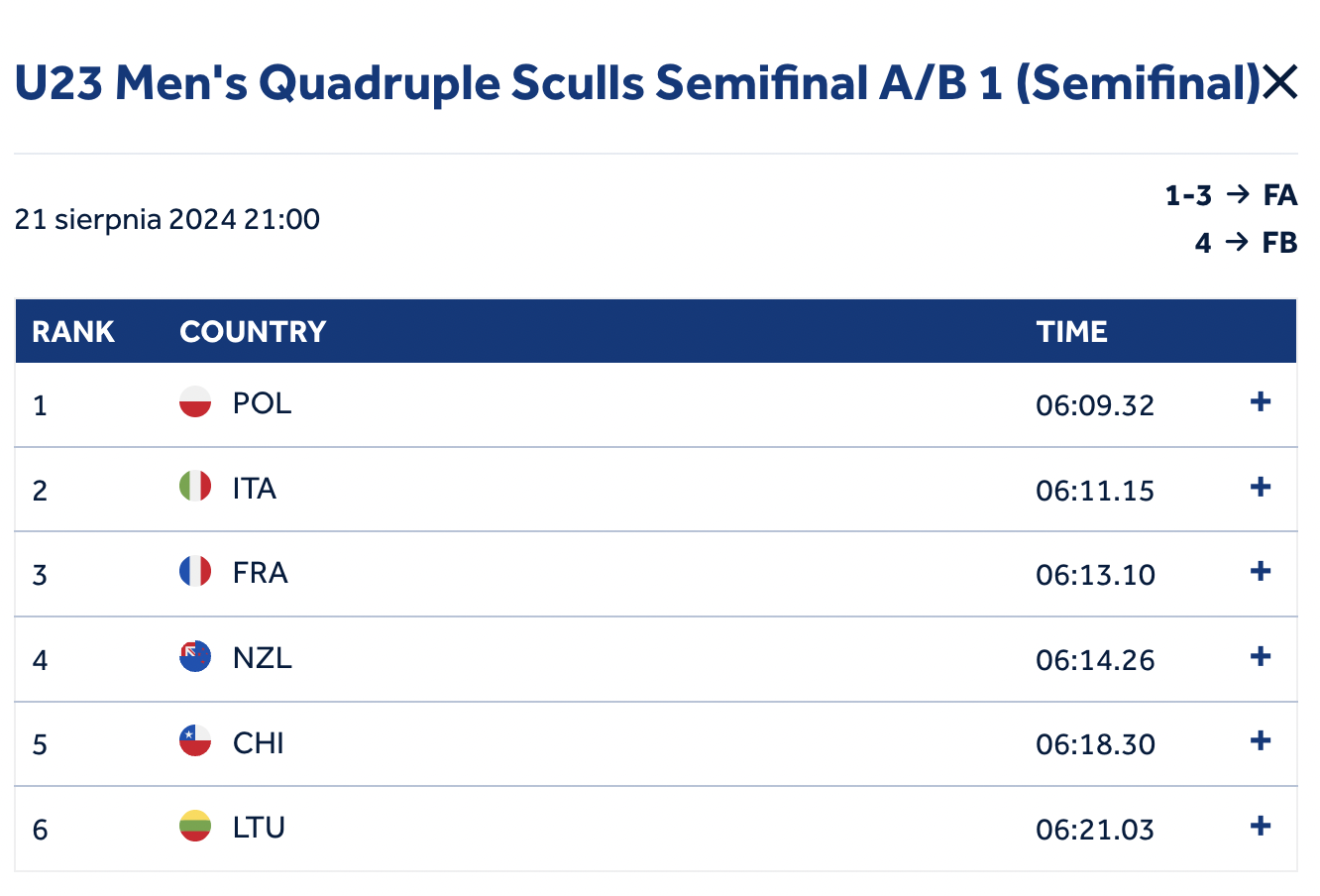The height and width of the screenshot is (896, 1320).
Task: Click the TIME column header
Action: [1071, 331]
